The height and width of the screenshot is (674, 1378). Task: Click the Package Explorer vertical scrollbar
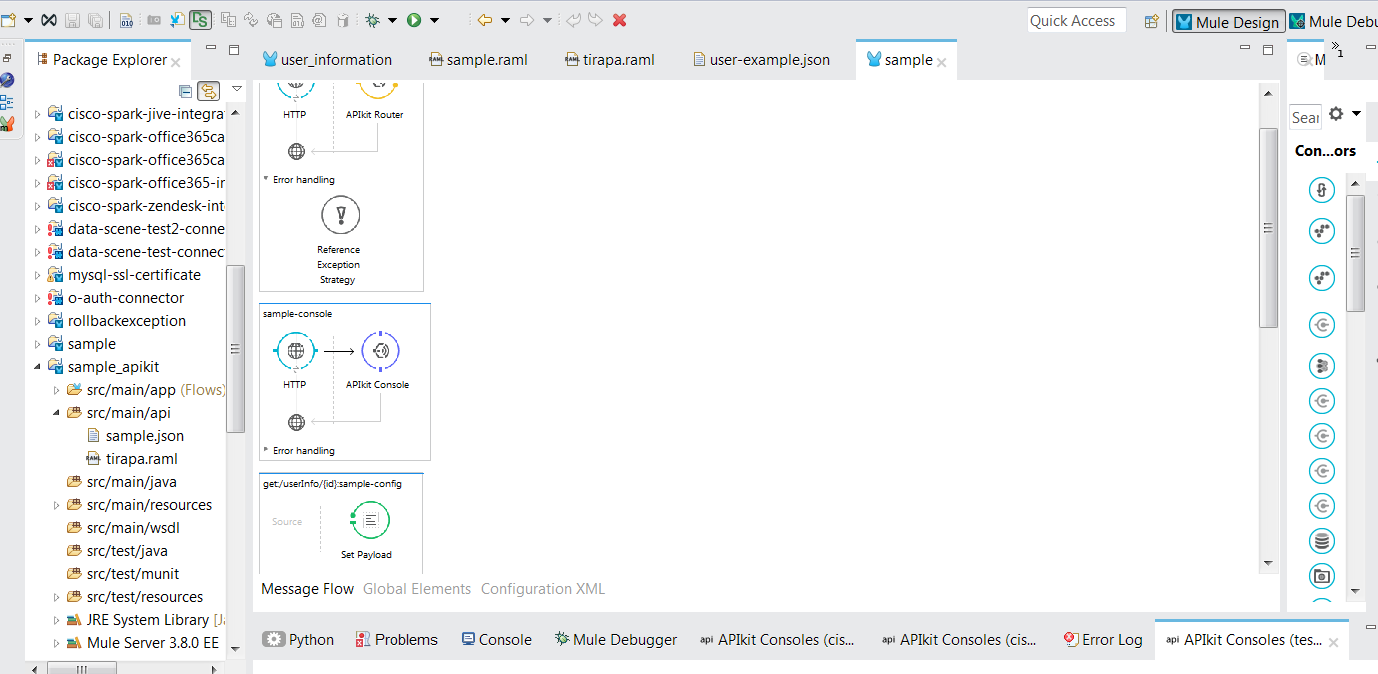[x=236, y=350]
